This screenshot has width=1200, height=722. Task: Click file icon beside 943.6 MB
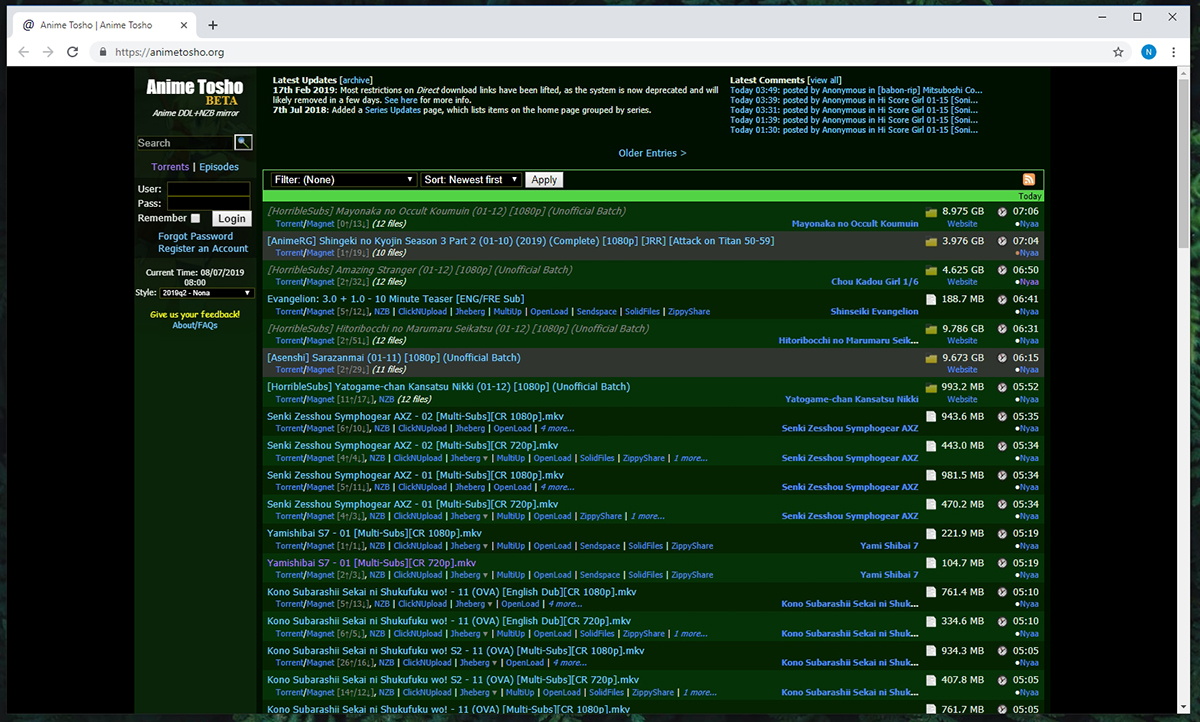coord(931,416)
